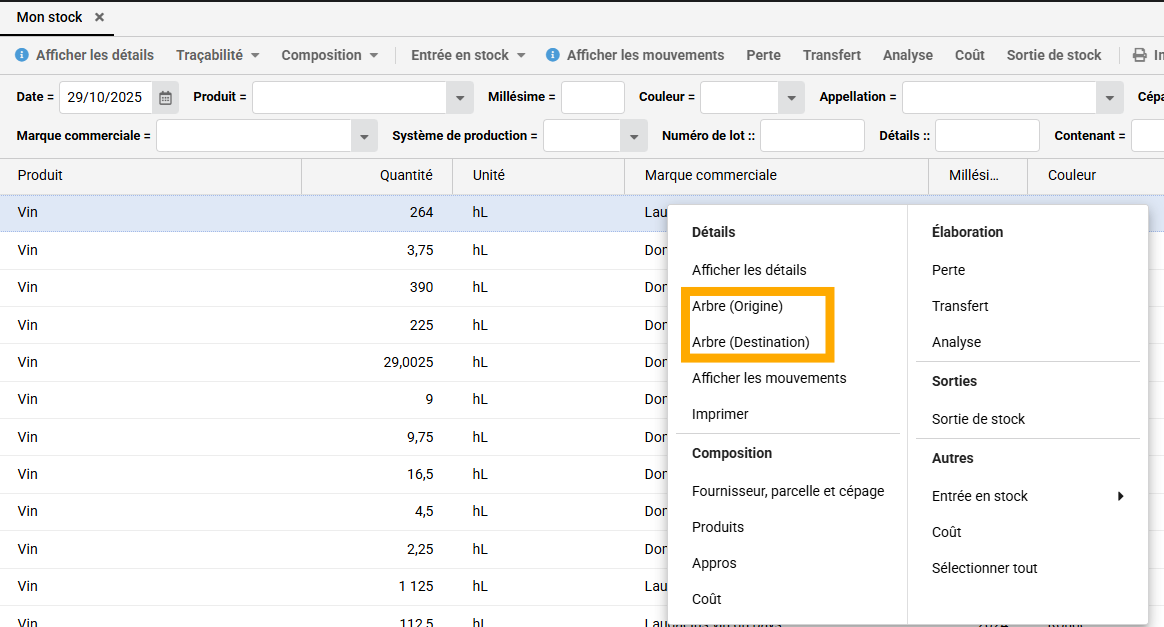
Task: Select Fournisseur, parcelle et cépage
Action: (788, 491)
